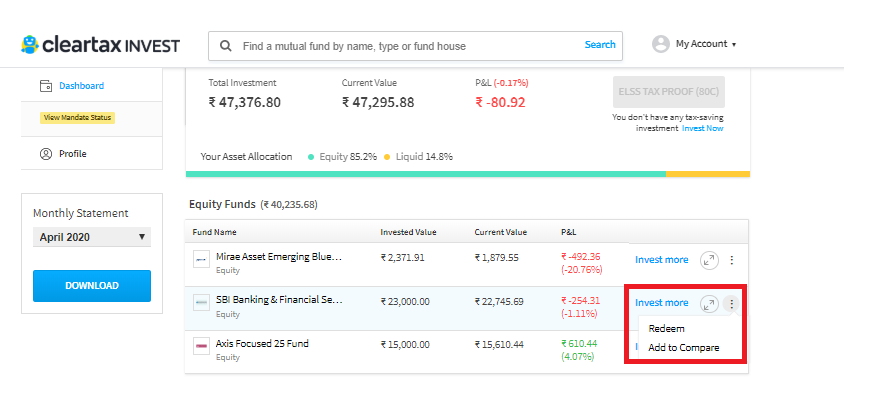Expand details icon for Mirae Asset fund
874x418 pixels.
tap(709, 260)
